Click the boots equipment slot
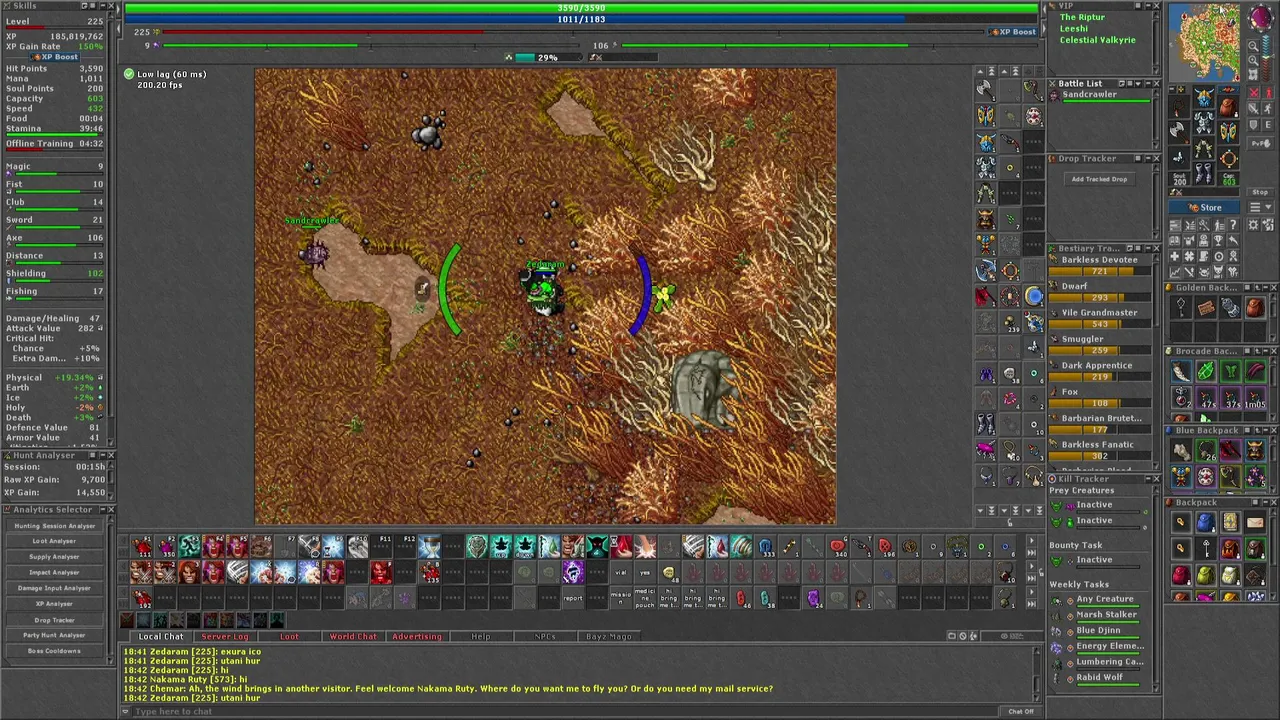The height and width of the screenshot is (720, 1280). 1203,173
